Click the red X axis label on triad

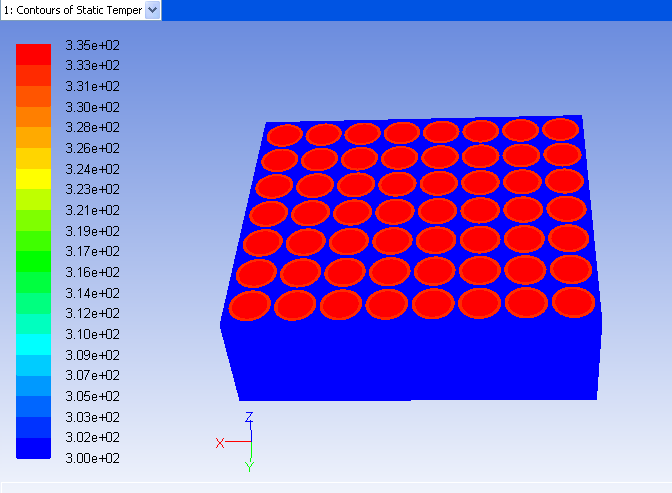(220, 442)
